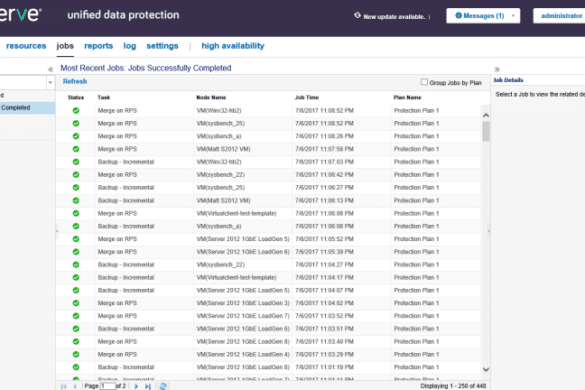Click the table scrollbar up arrow
Image resolution: width=585 pixels, height=390 pixels.
[x=486, y=115]
